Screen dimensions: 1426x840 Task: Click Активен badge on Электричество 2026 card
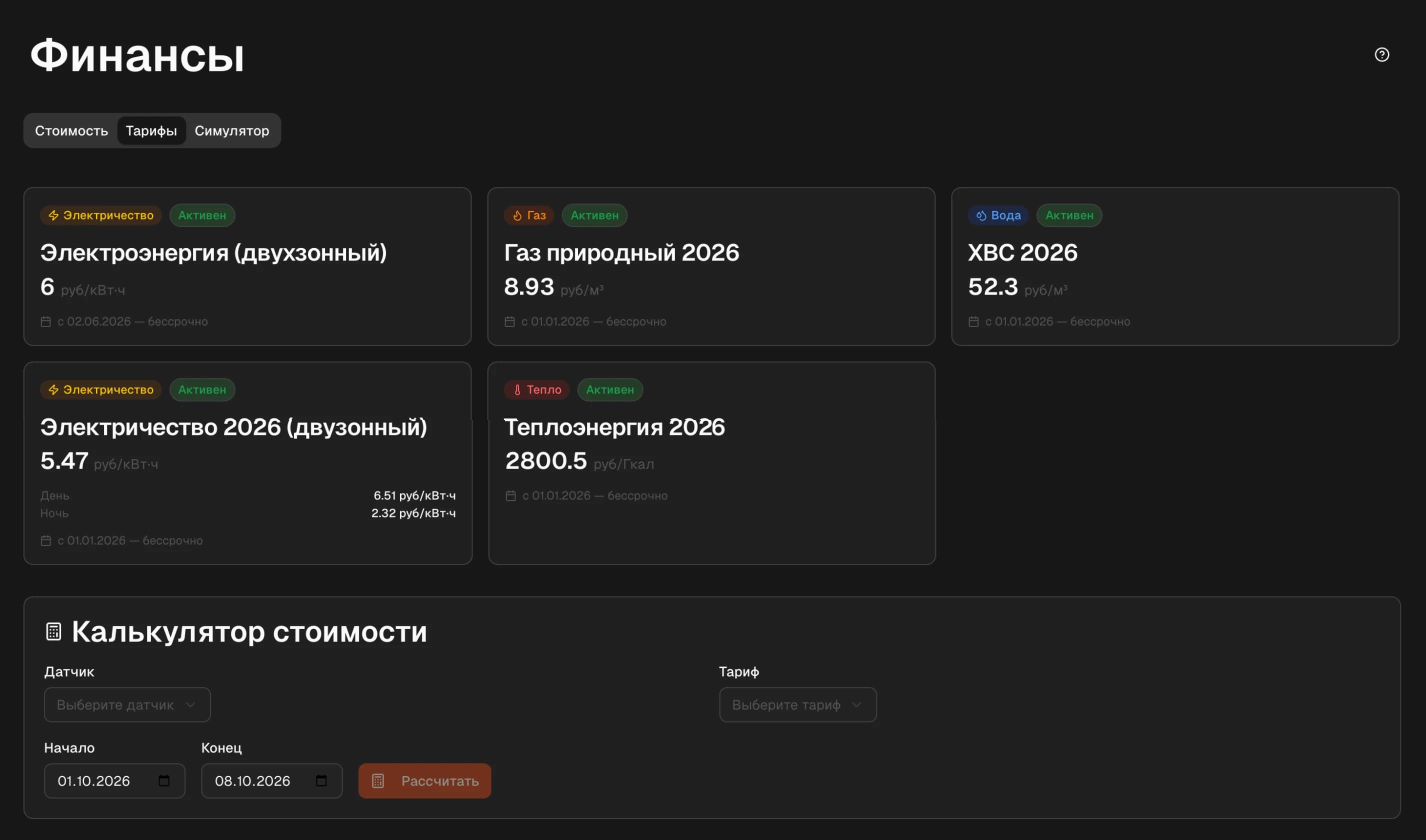202,389
